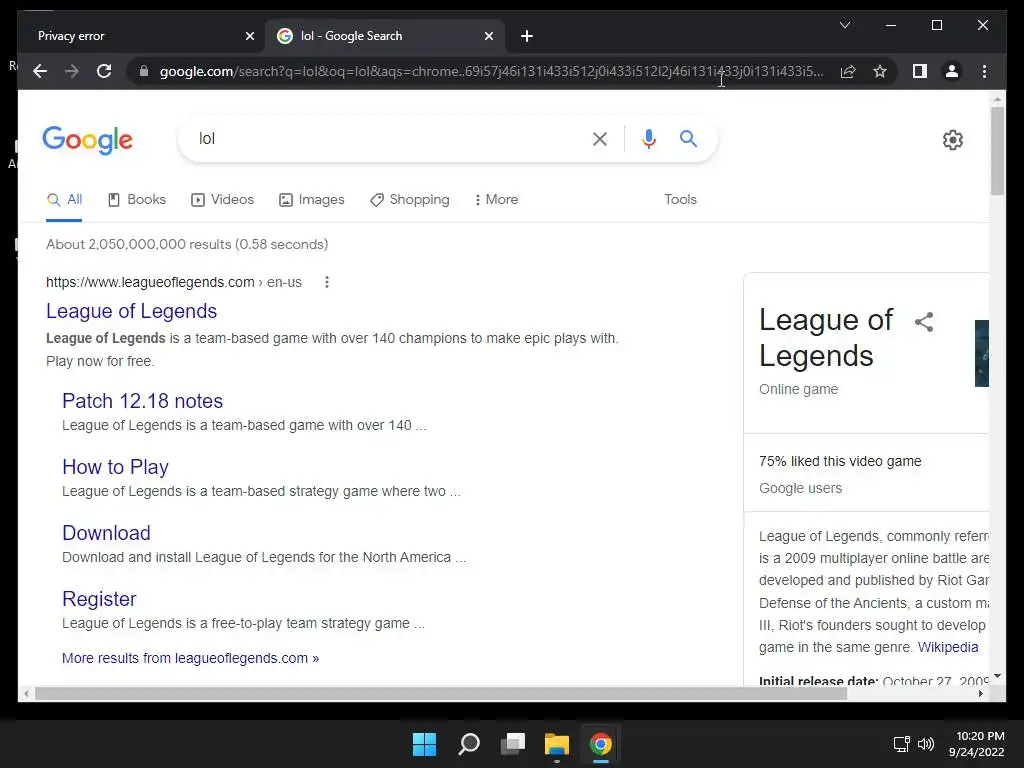Click the horizontal scrollbar thumb
This screenshot has height=768, width=1024.
[x=441, y=694]
